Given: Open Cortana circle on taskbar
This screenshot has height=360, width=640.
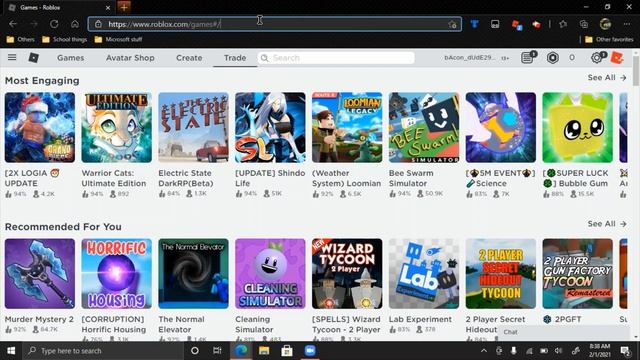Looking at the screenshot, I should pyautogui.click(x=195, y=351).
